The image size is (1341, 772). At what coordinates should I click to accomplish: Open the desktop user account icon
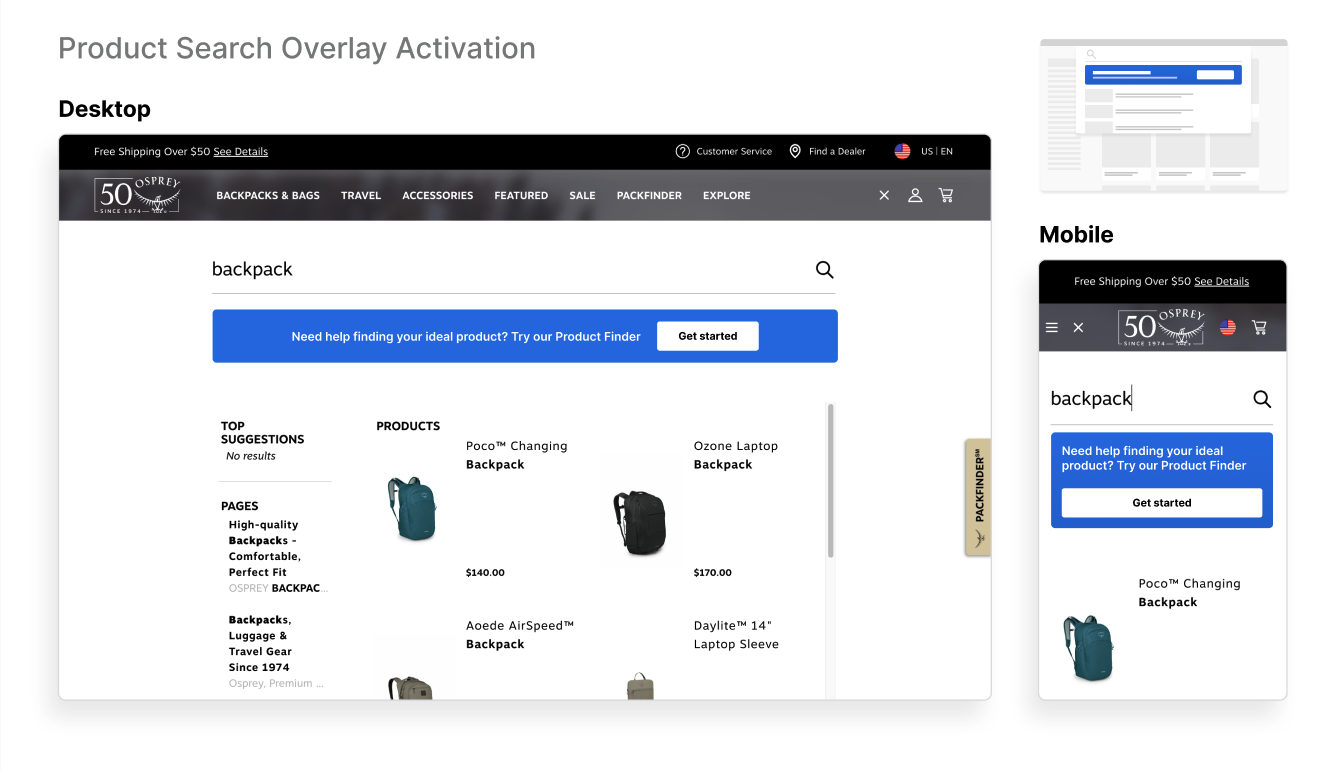point(914,195)
